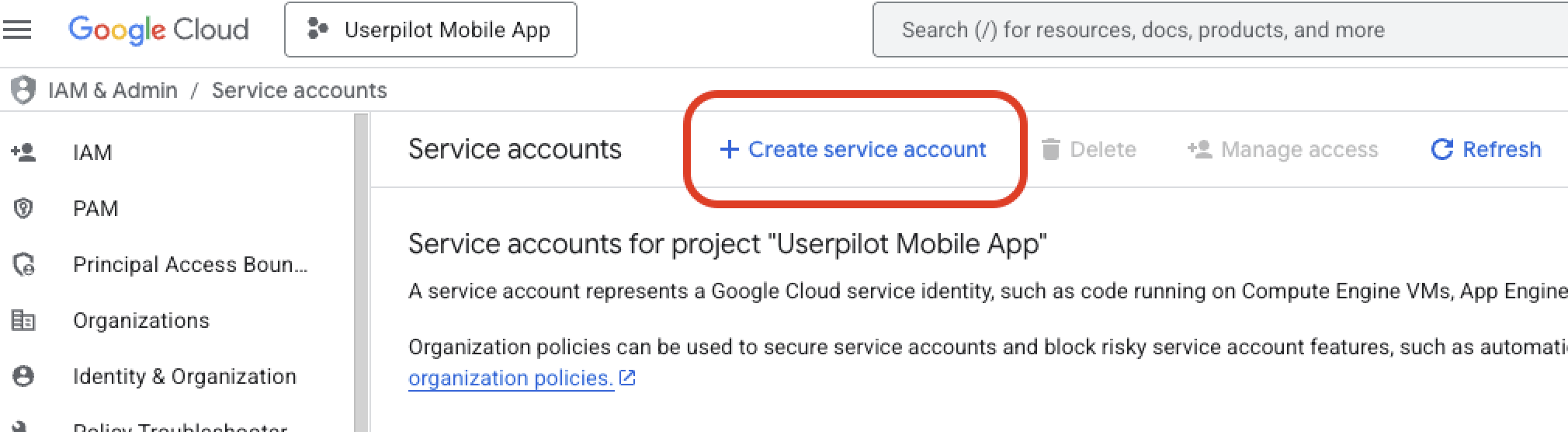This screenshot has width=1568, height=432.
Task: Click the Principal Access Boundary icon
Action: point(23,265)
